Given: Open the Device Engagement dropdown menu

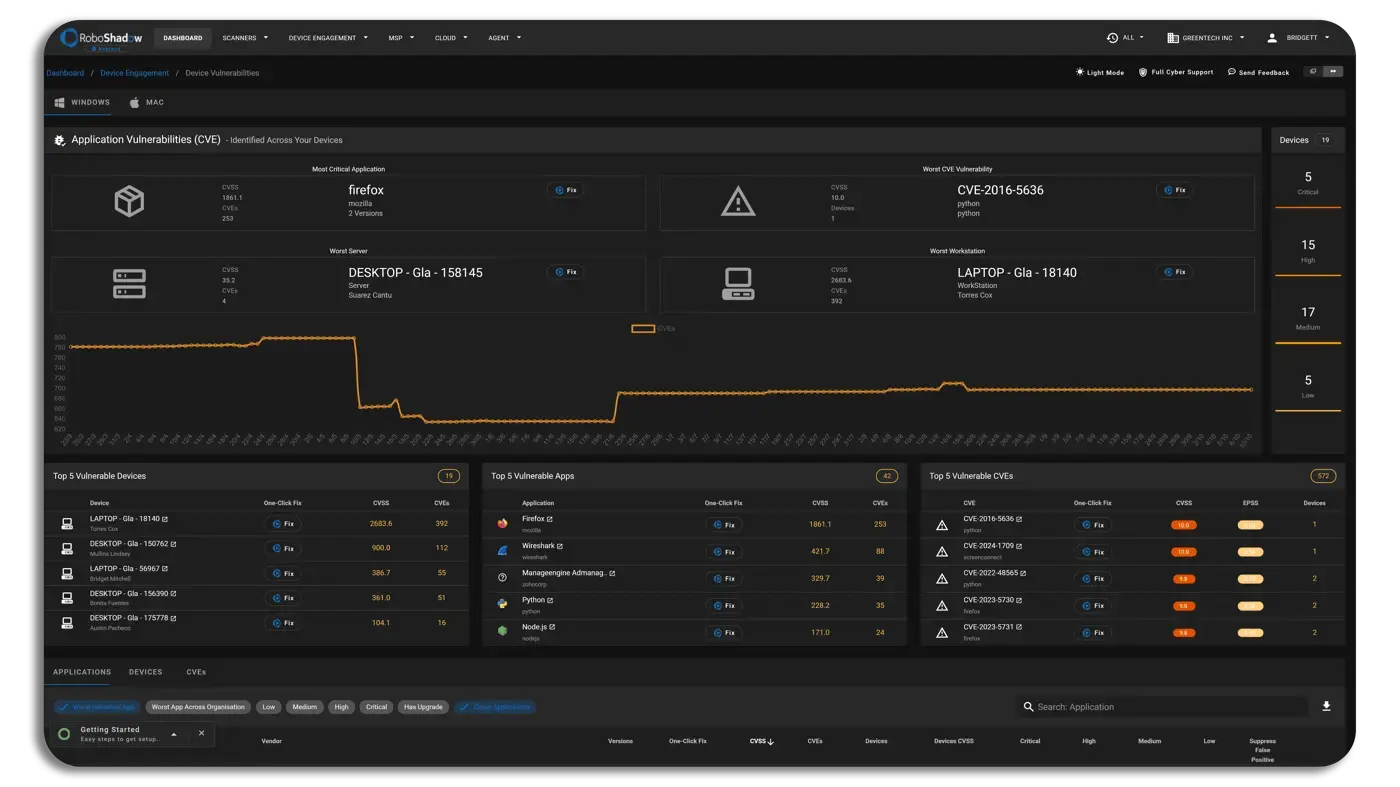Looking at the screenshot, I should [328, 38].
